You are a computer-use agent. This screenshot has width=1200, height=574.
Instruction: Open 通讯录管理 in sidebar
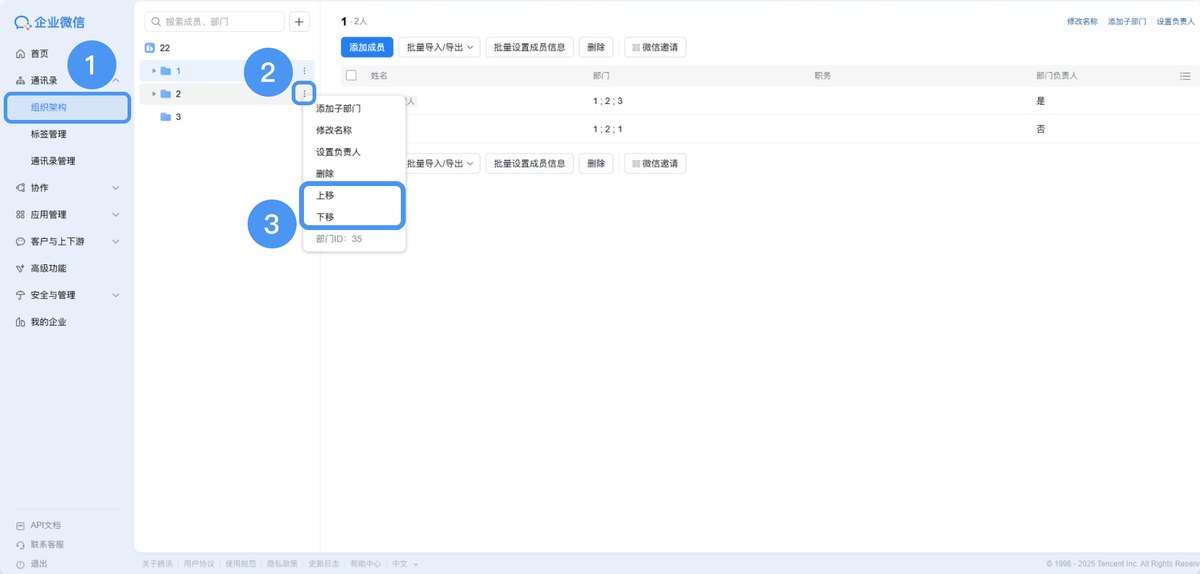[x=53, y=161]
